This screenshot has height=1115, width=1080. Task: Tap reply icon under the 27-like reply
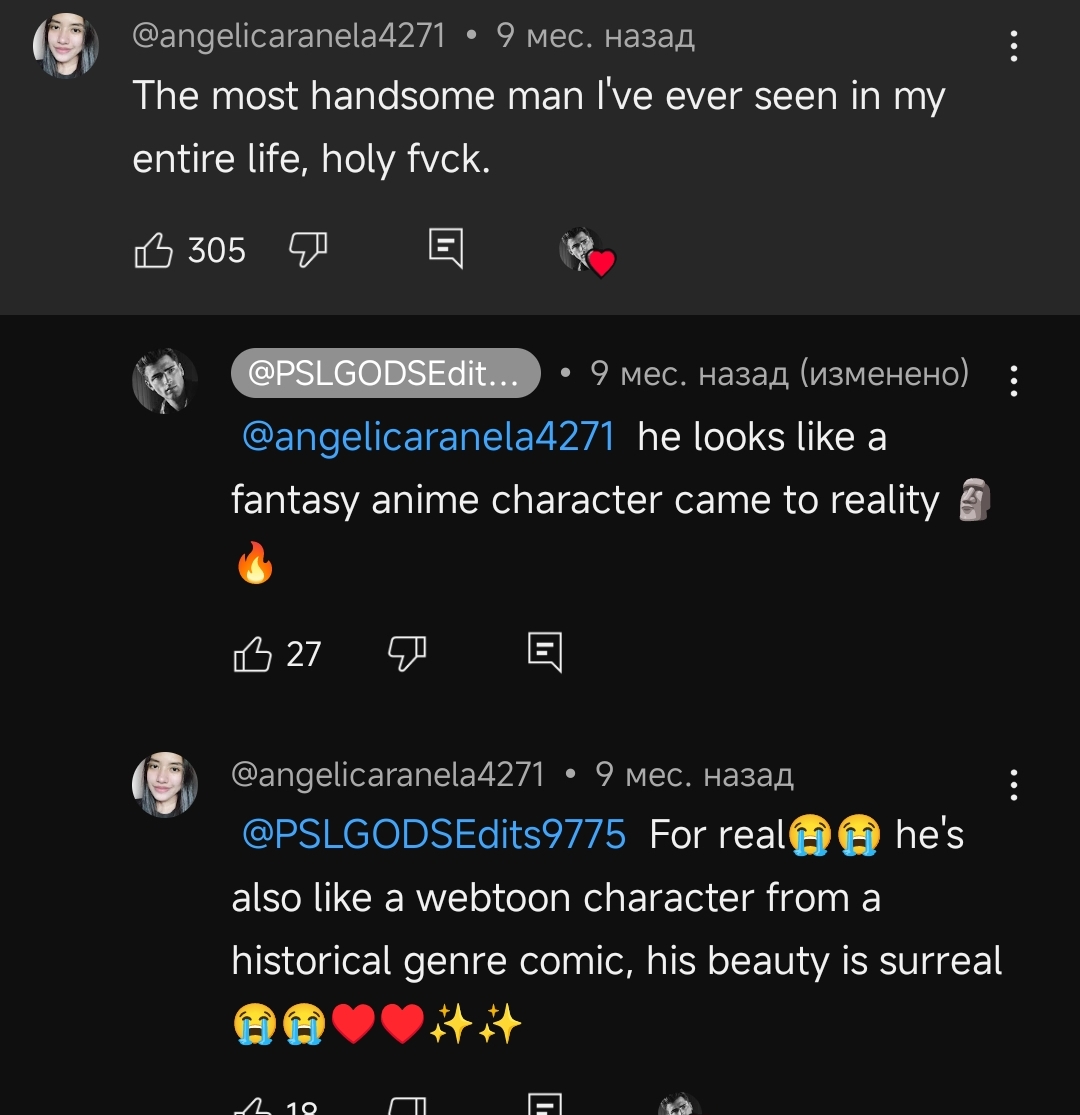coord(545,653)
